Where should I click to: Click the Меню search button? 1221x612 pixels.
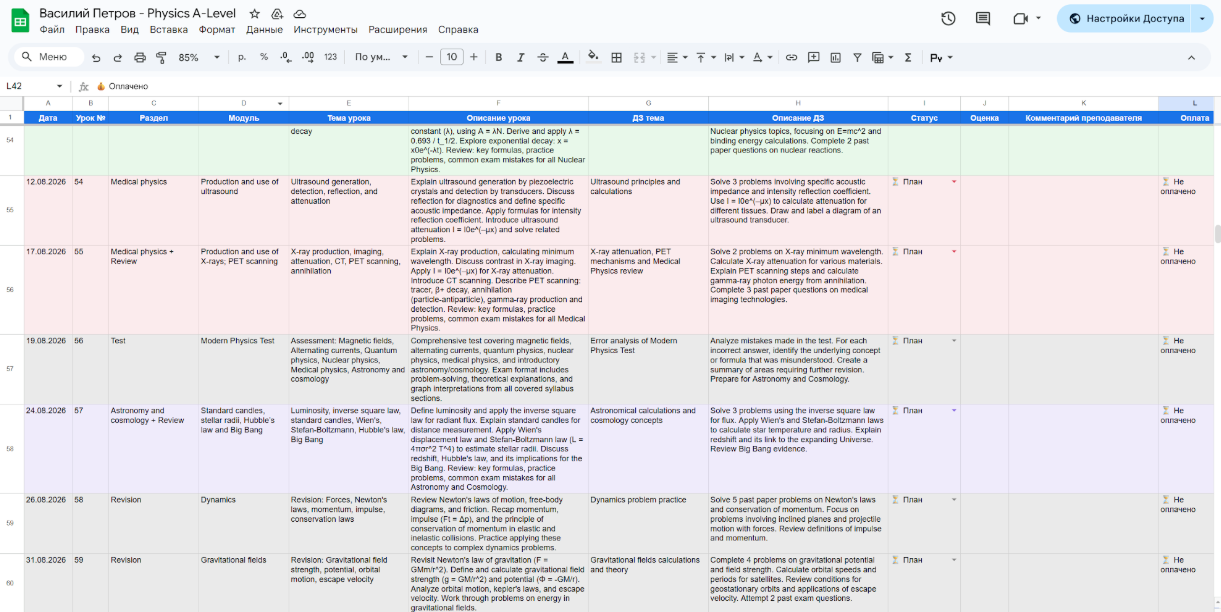click(x=47, y=57)
